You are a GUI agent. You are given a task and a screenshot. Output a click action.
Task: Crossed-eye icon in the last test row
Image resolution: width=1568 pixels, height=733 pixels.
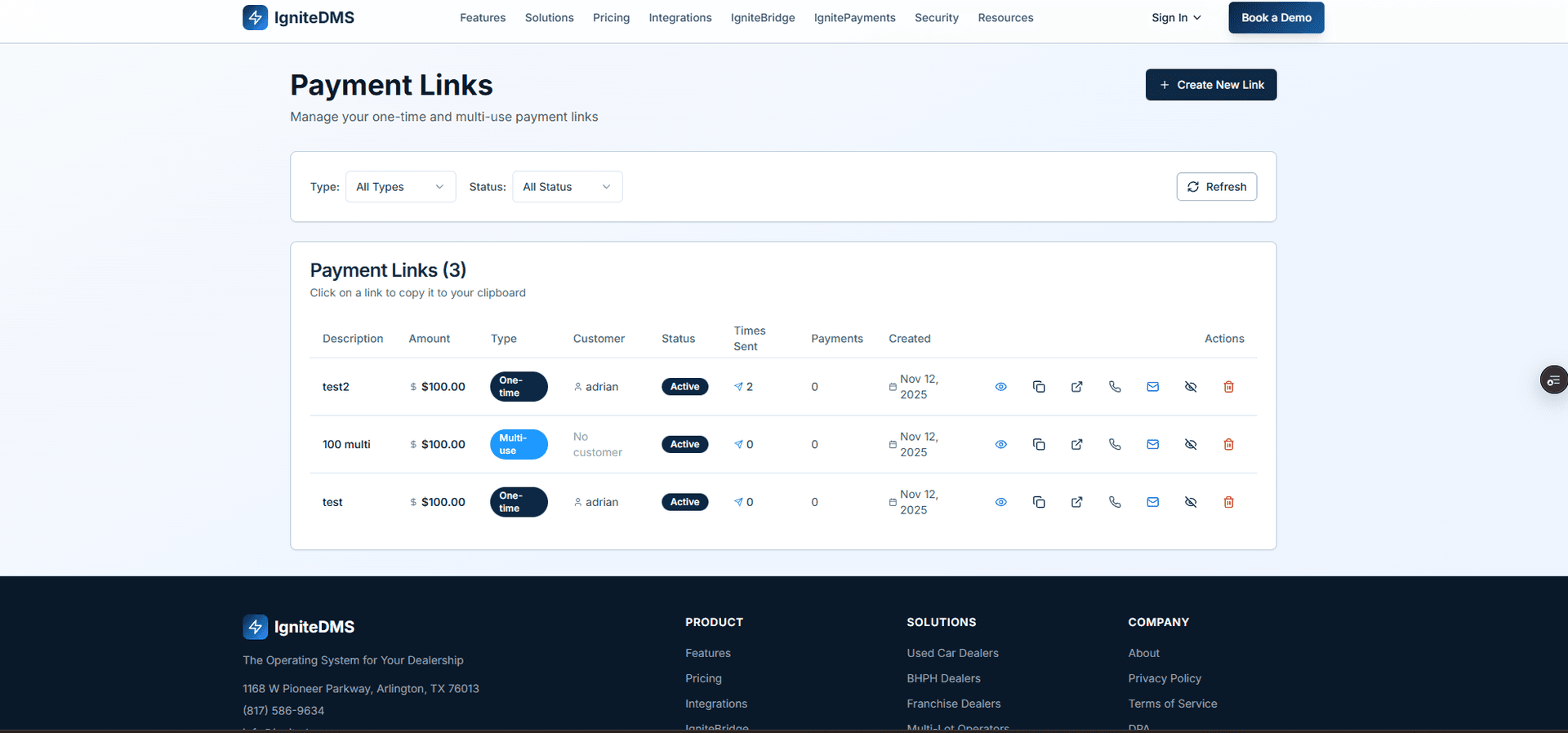click(x=1191, y=502)
